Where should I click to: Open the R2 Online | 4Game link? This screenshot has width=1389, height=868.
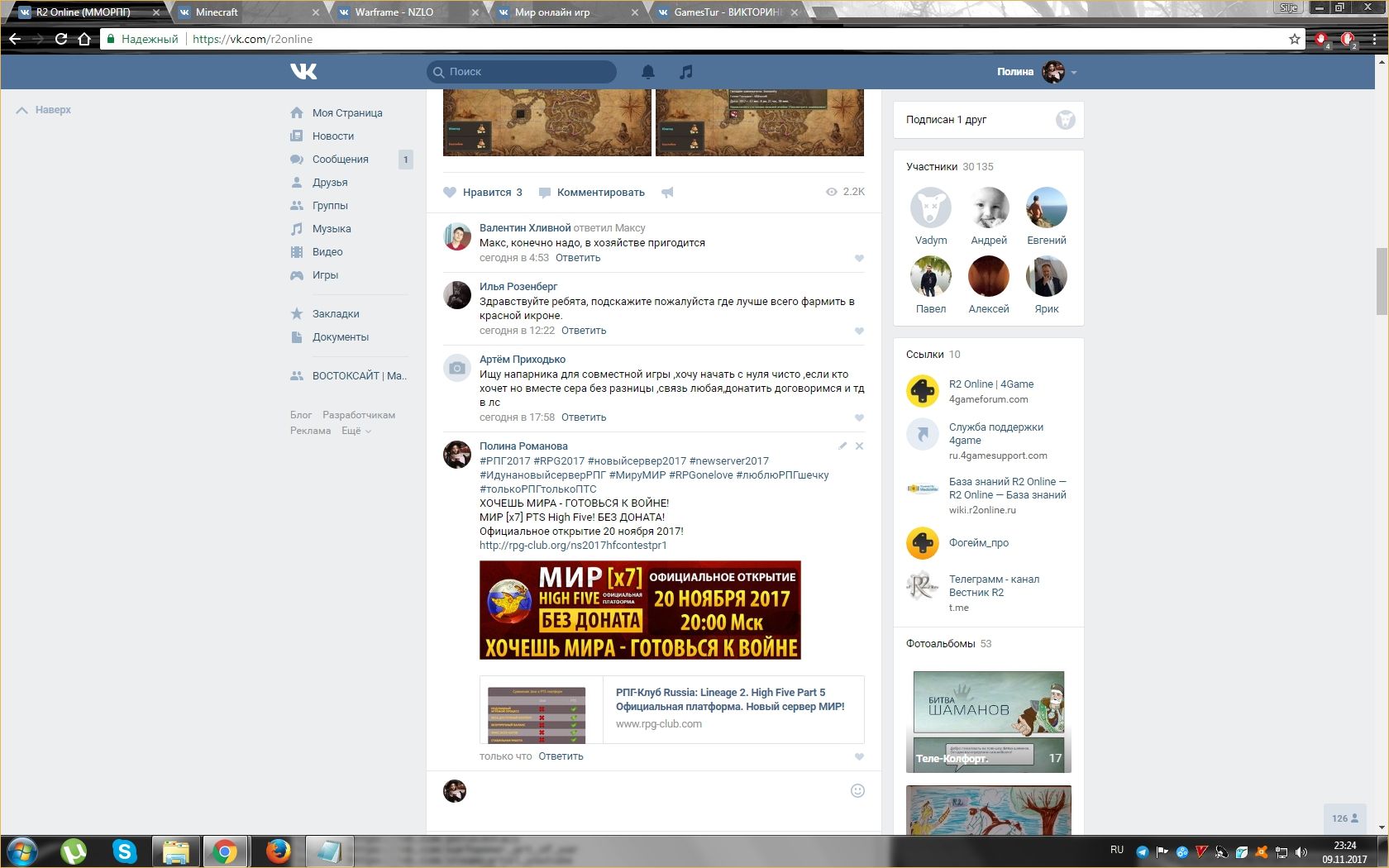pos(991,384)
